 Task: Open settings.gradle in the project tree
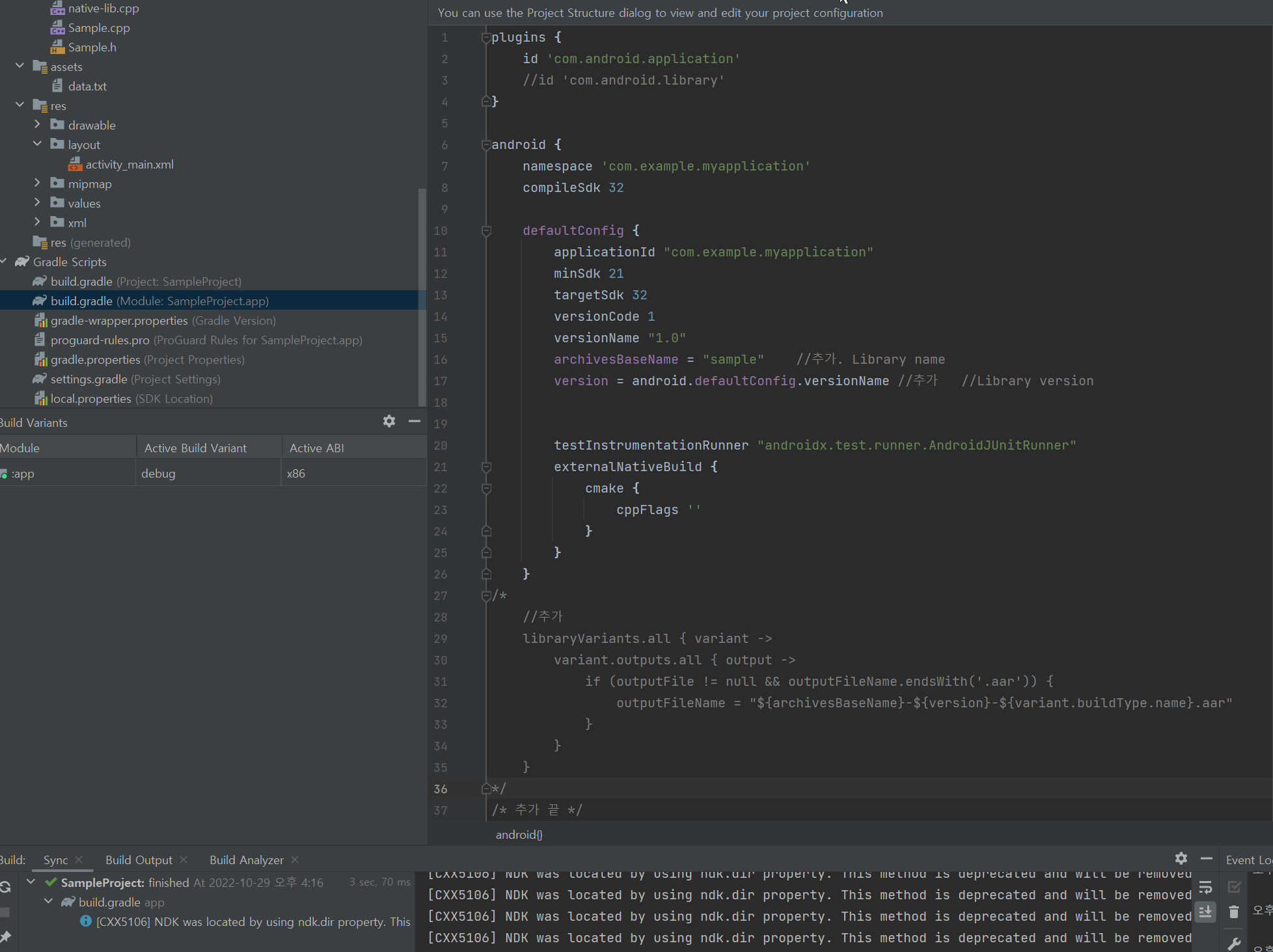click(89, 379)
